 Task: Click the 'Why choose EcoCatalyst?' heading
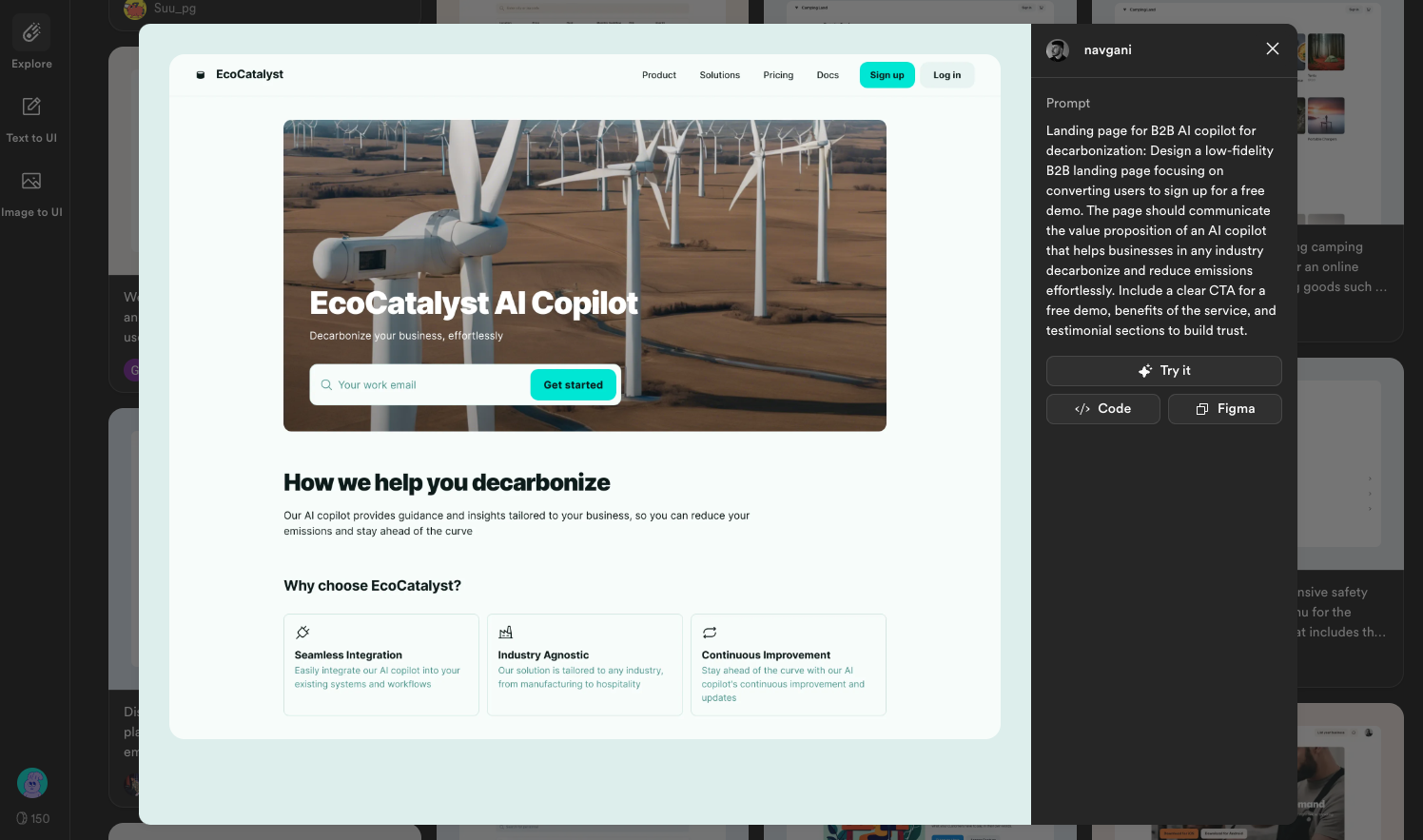[372, 586]
